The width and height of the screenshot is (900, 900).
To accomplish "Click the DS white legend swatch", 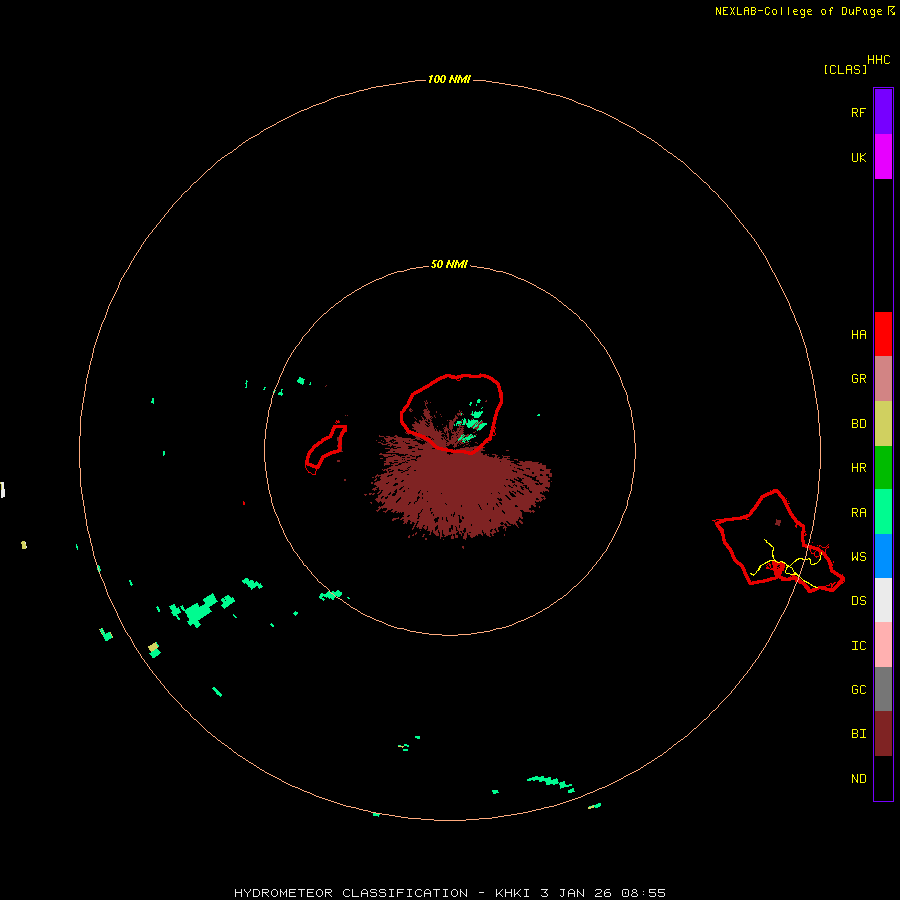I will click(x=883, y=600).
